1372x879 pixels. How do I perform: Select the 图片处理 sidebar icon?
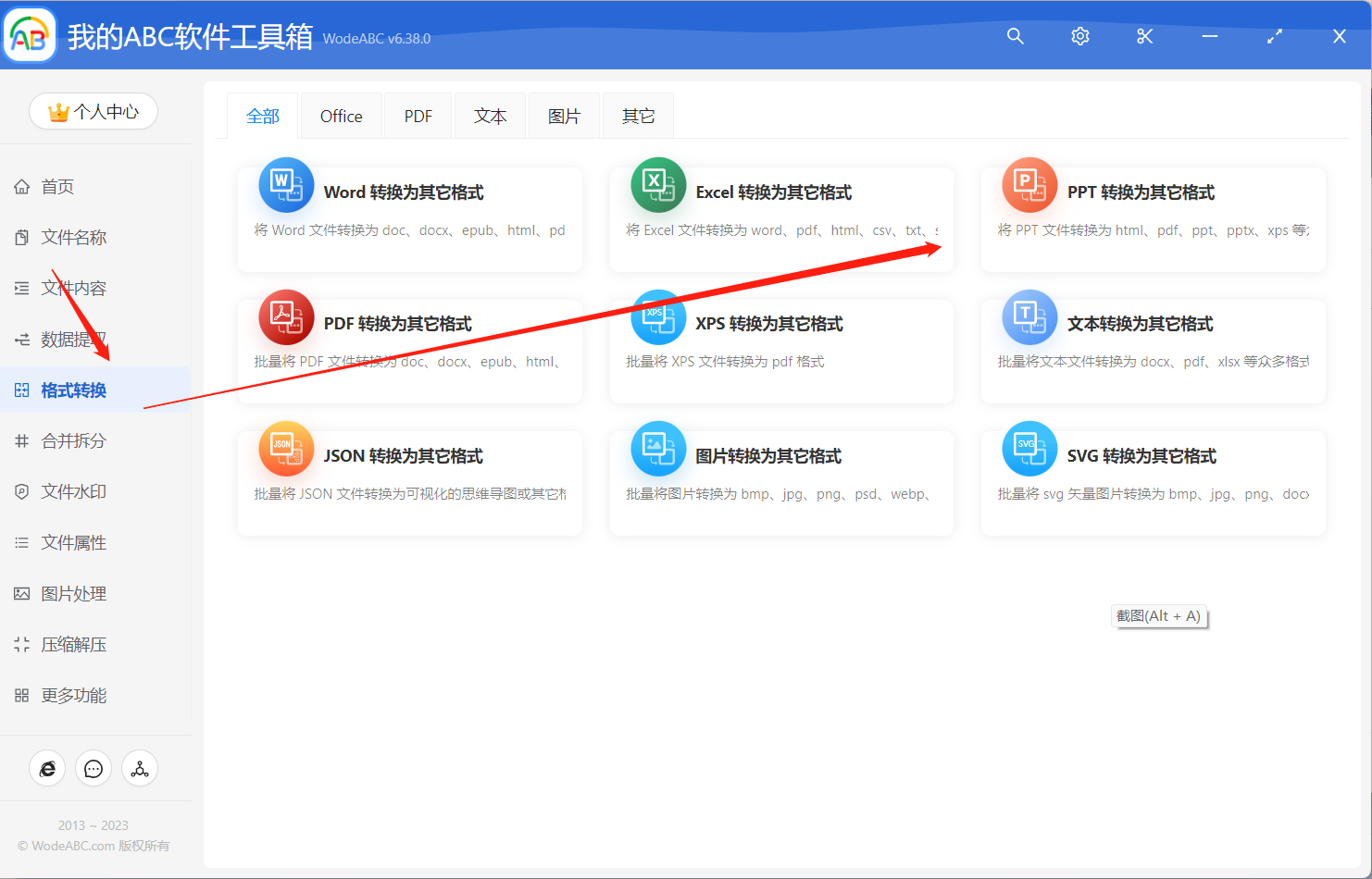tap(21, 593)
